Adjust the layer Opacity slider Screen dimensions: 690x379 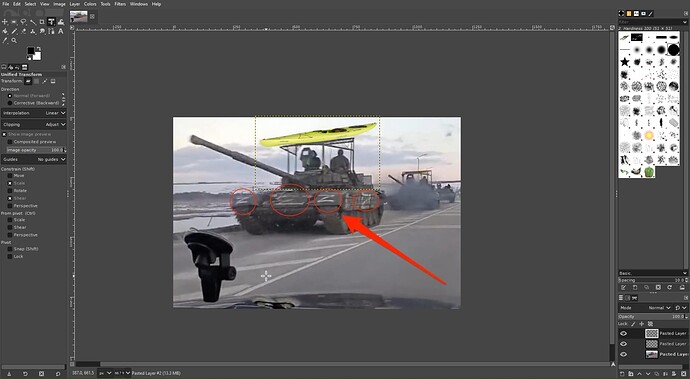(x=653, y=316)
